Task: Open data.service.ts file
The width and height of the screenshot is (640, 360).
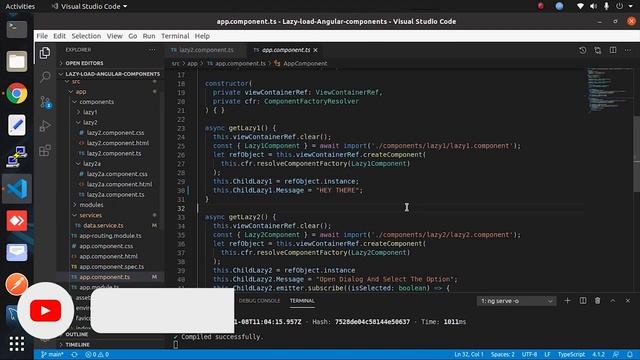Action: coord(103,225)
